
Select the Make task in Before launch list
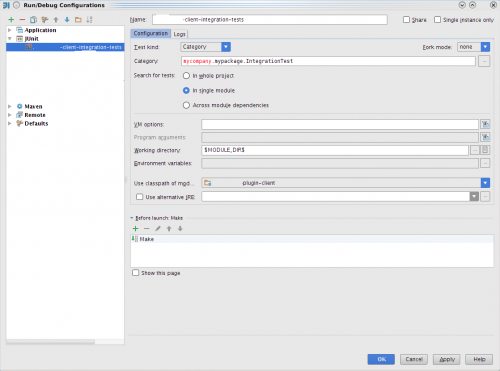click(312, 239)
